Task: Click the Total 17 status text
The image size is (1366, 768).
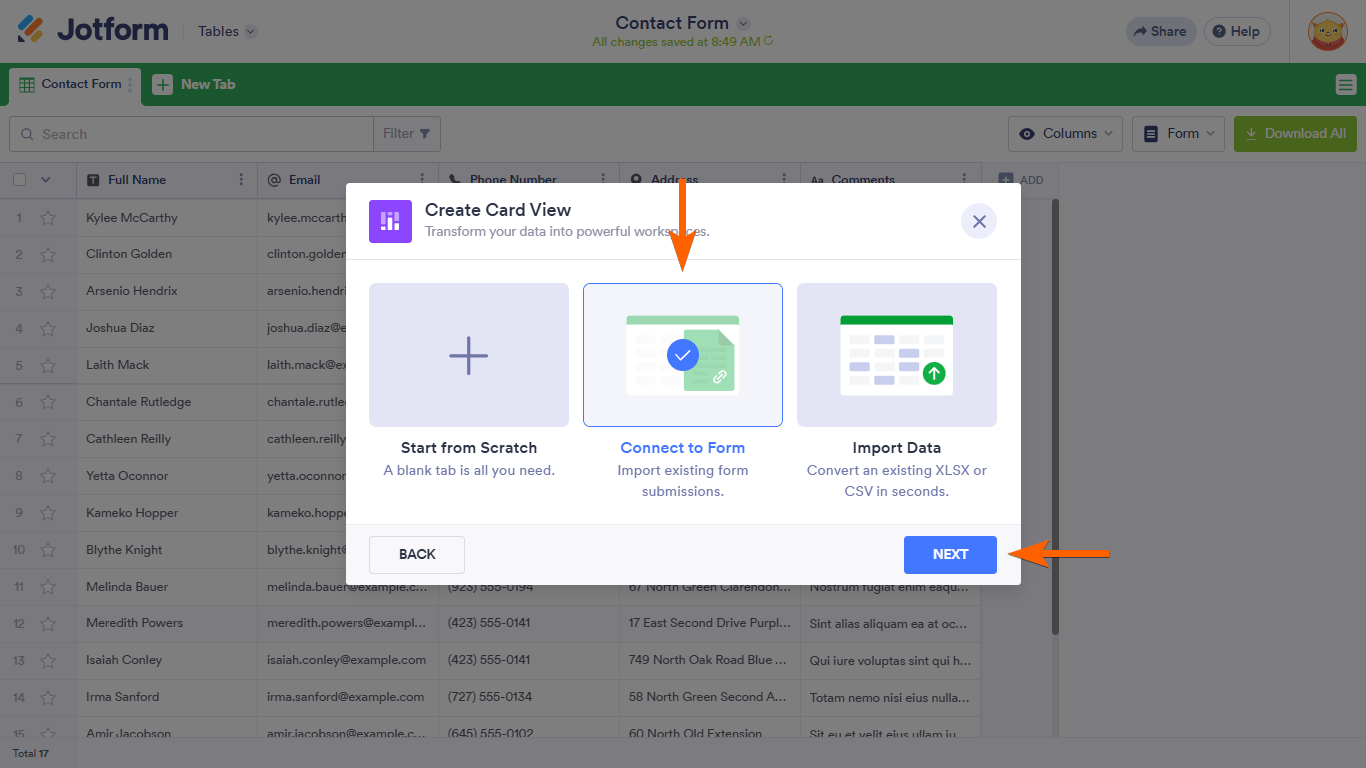Action: click(x=31, y=753)
